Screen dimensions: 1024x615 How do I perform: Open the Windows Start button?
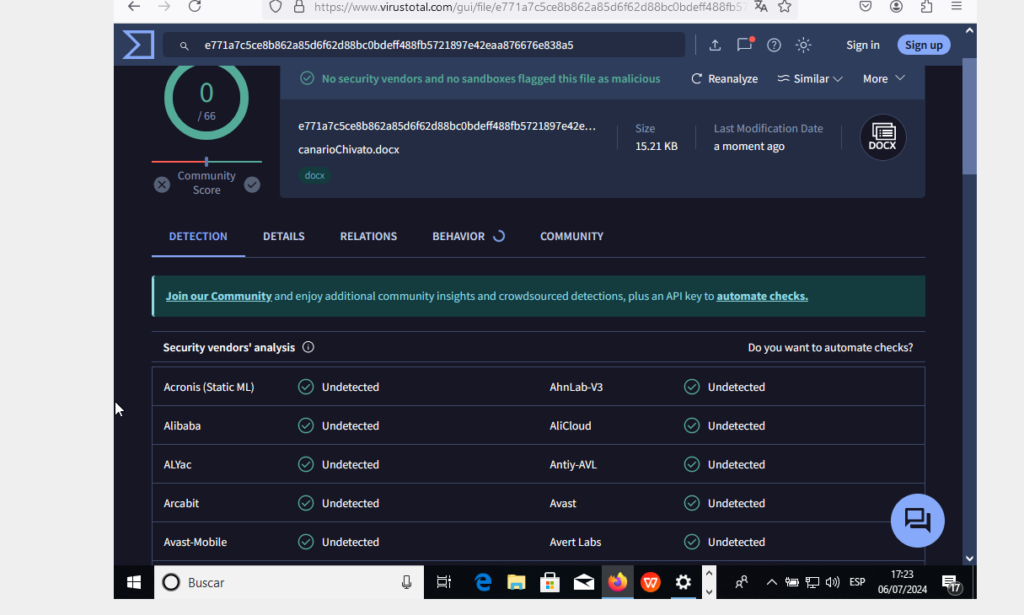pos(134,582)
